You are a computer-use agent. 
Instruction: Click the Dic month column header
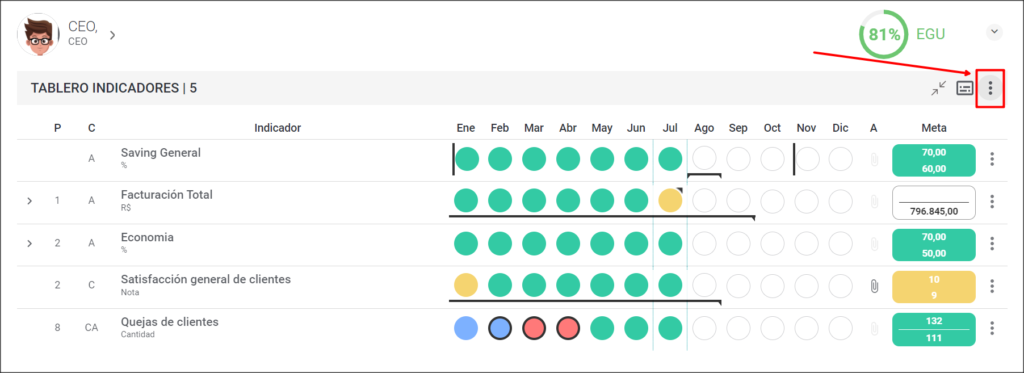pyautogui.click(x=840, y=128)
